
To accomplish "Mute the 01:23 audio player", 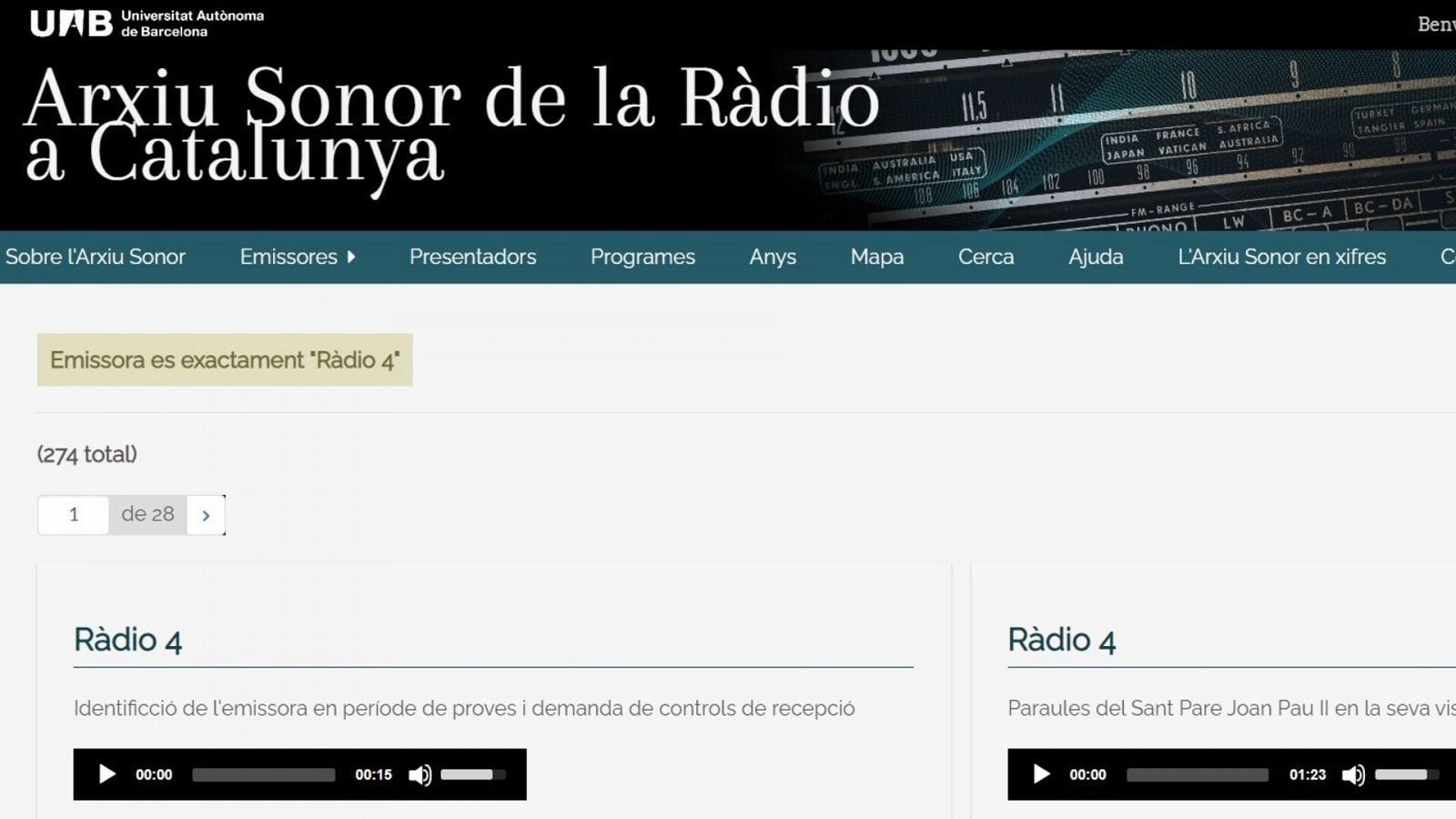I will [x=1353, y=775].
